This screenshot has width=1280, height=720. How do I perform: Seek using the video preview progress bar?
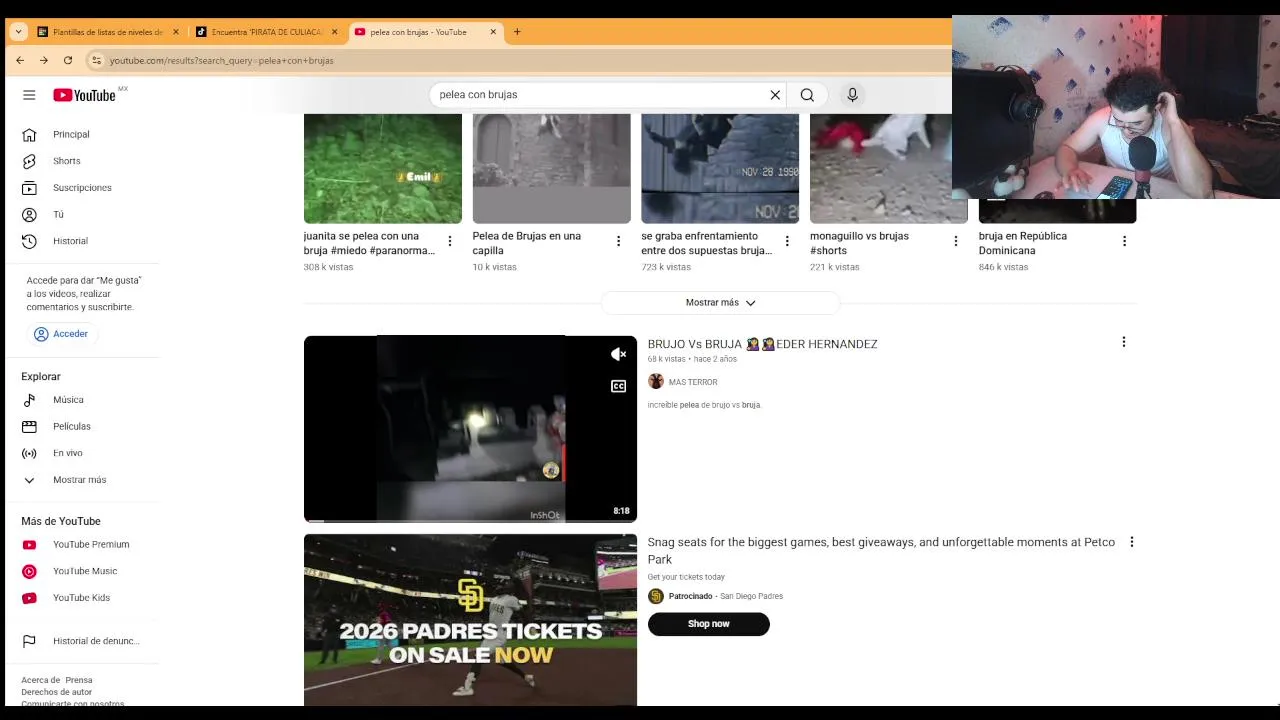pos(470,521)
